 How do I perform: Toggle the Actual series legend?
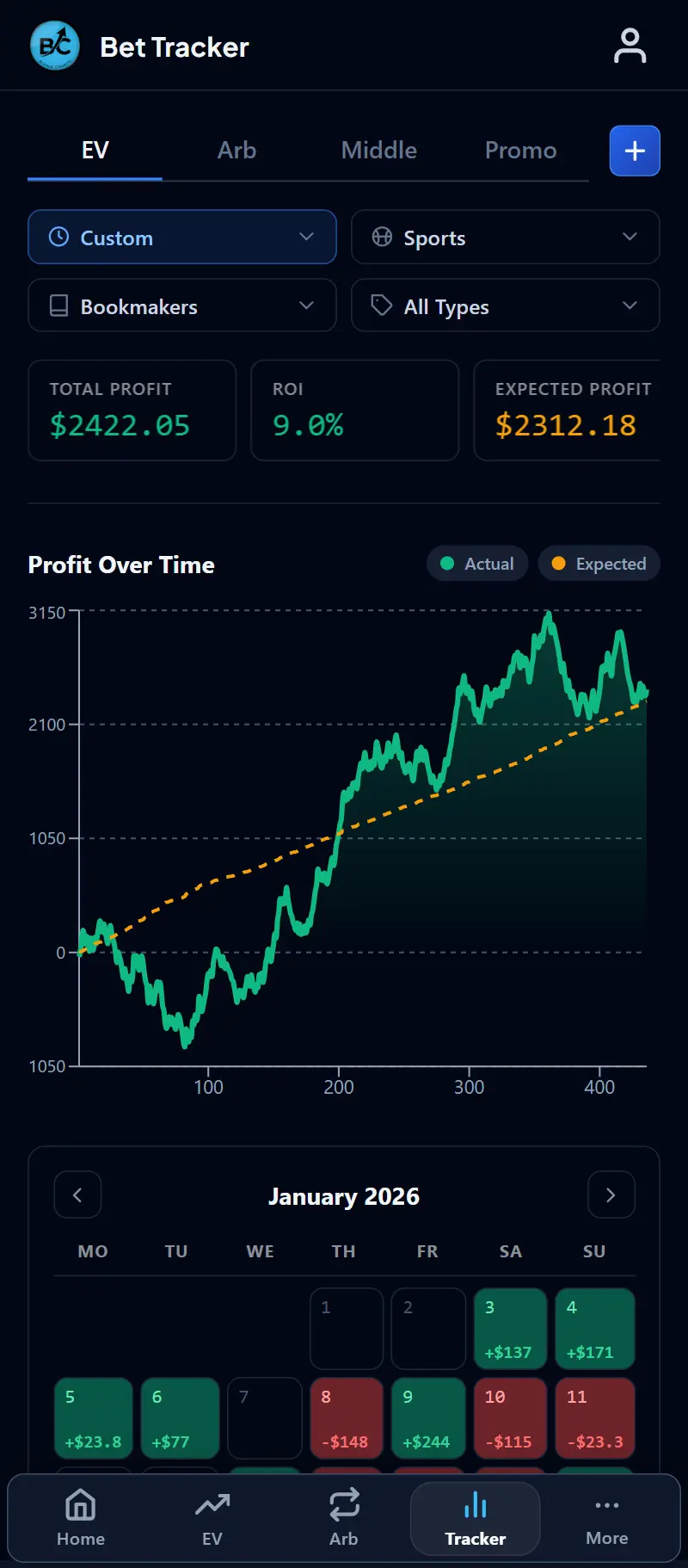pos(477,564)
